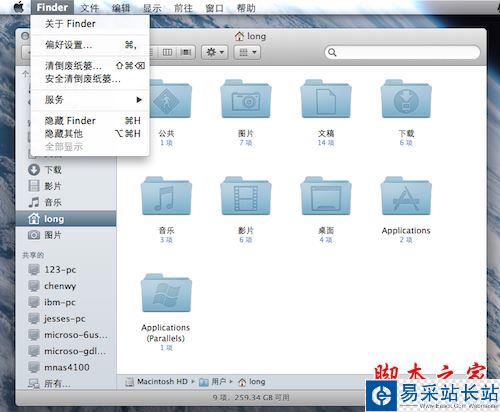
Task: Open the 文件 menu
Action: [89, 7]
